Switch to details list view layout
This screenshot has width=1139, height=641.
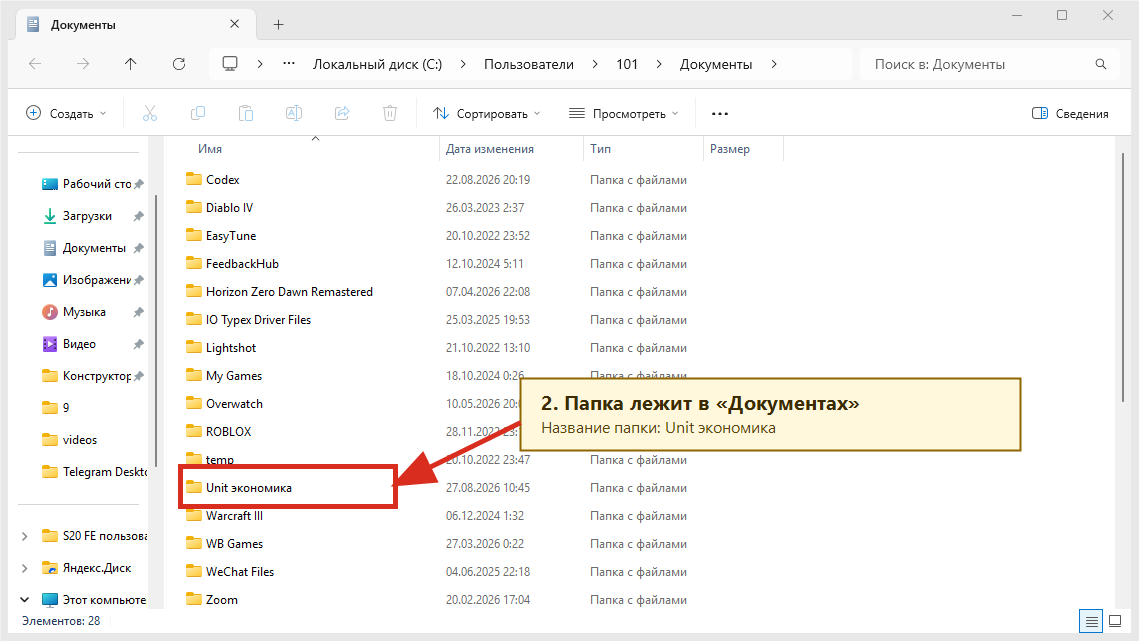[x=1091, y=621]
